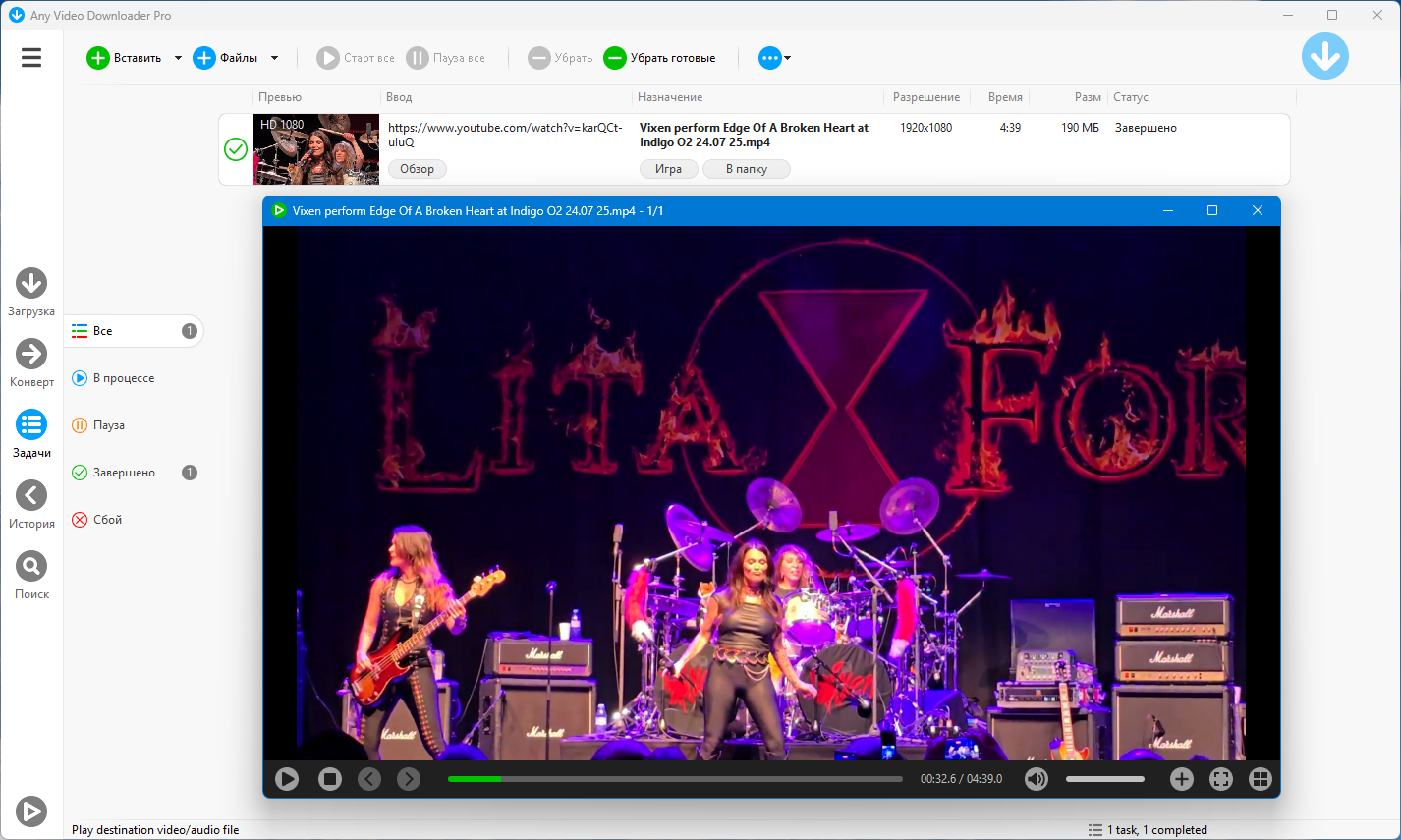Click the В папку button
The height and width of the screenshot is (840, 1401).
click(746, 169)
